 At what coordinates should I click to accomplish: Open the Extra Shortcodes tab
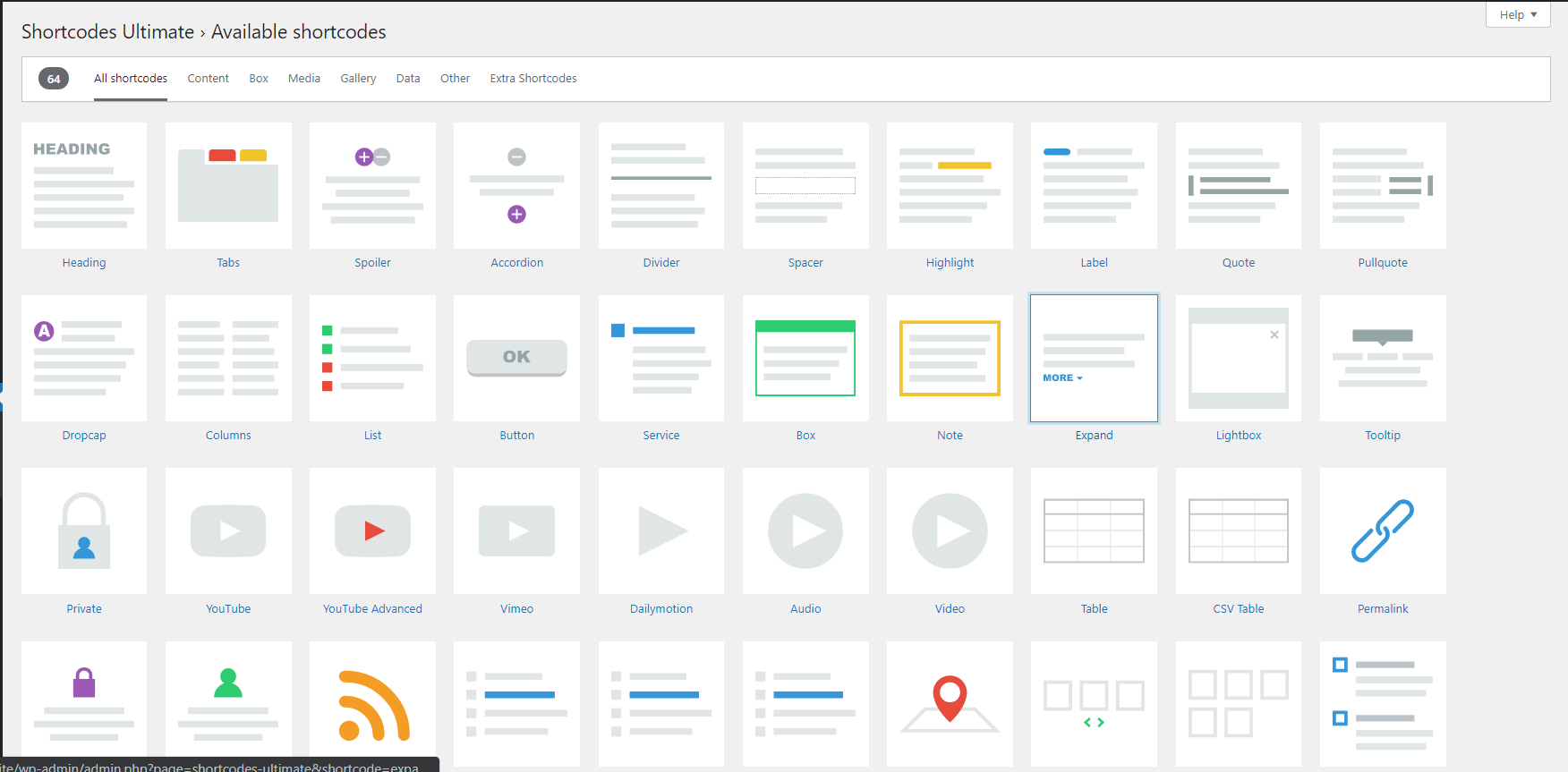point(533,79)
